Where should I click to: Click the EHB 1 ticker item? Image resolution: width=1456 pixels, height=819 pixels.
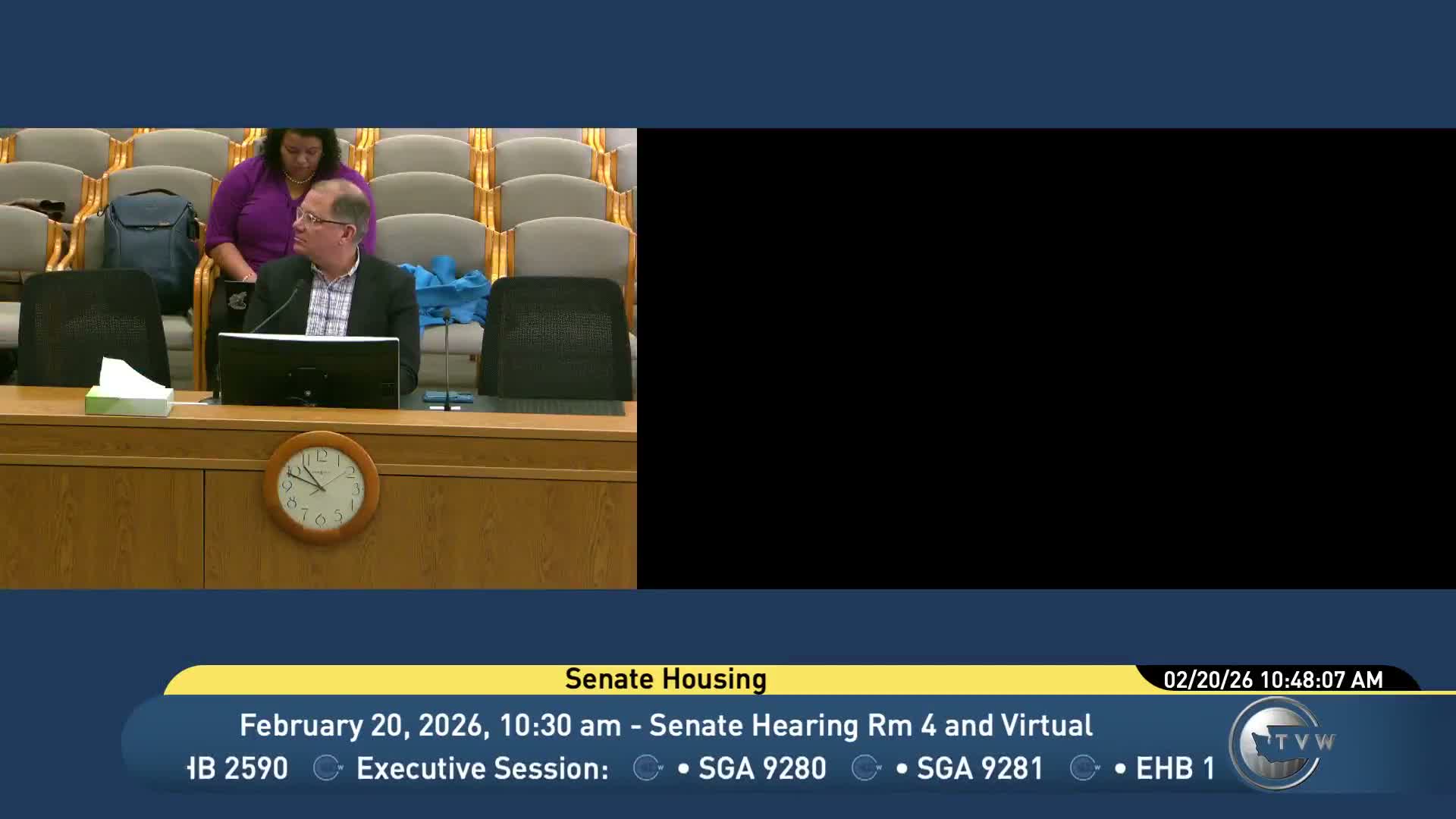1175,768
